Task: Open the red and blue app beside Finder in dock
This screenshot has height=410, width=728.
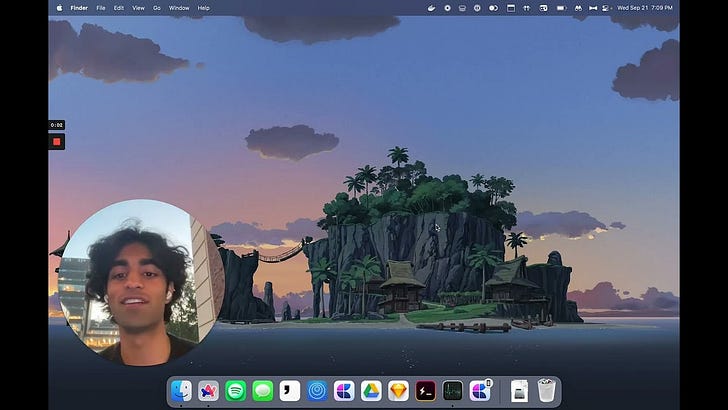Action: point(208,390)
